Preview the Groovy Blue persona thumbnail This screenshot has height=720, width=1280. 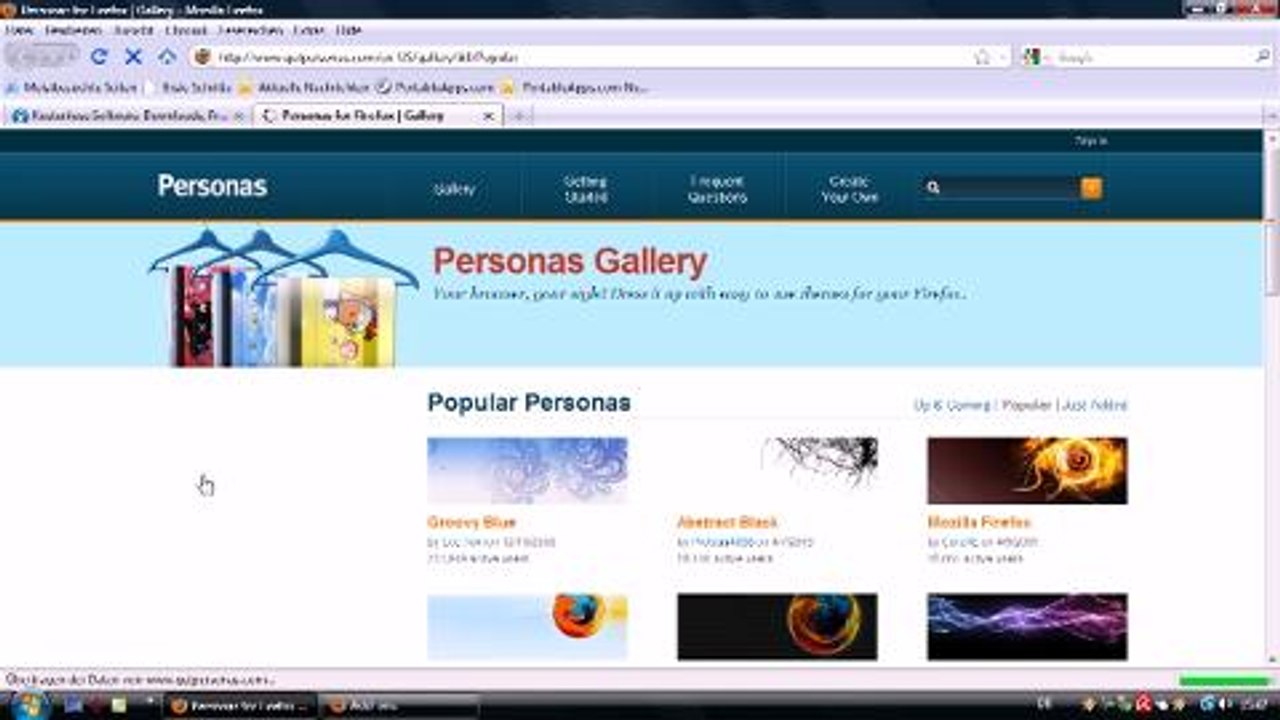tap(527, 470)
